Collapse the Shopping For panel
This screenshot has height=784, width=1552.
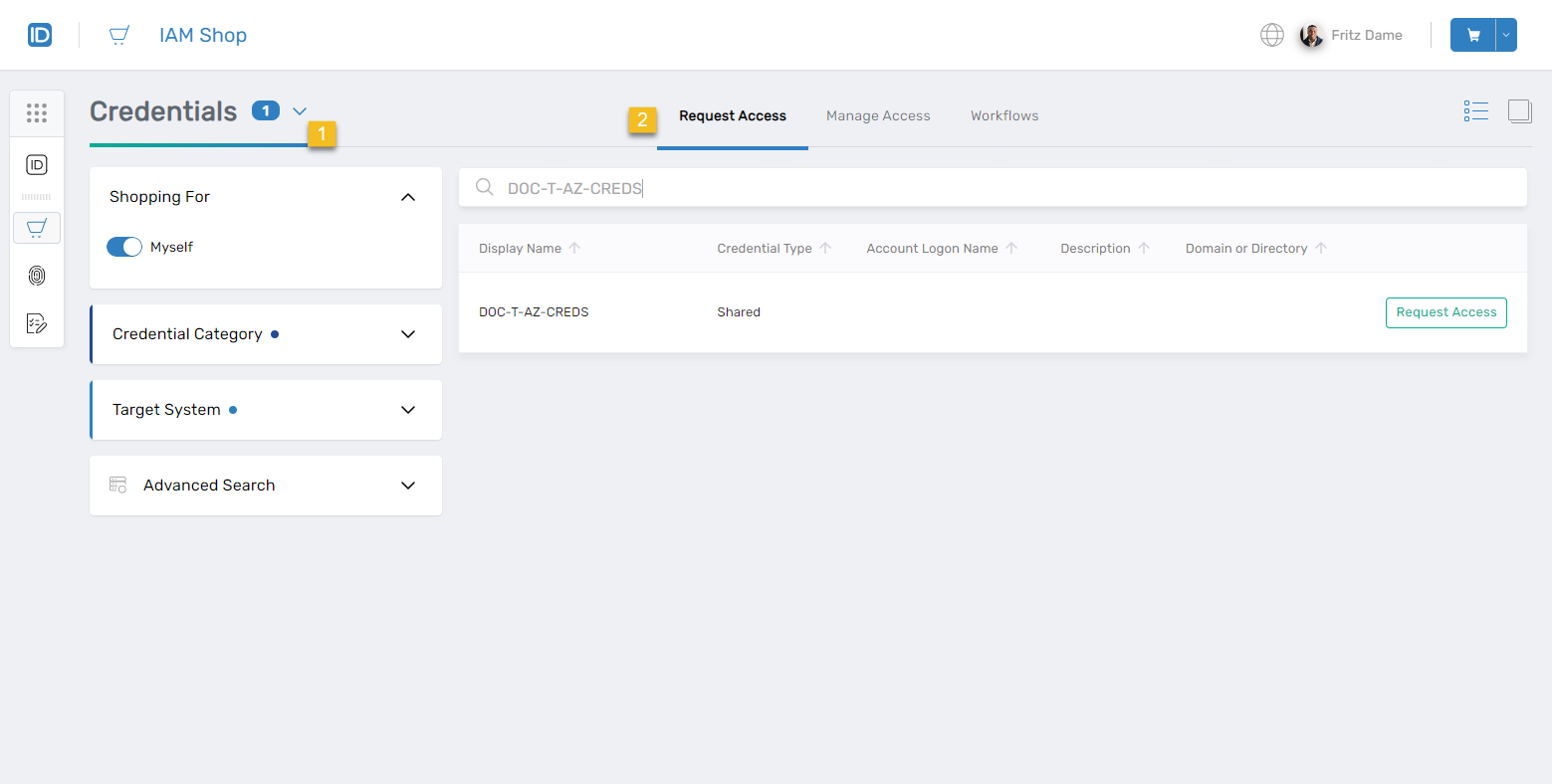click(407, 197)
